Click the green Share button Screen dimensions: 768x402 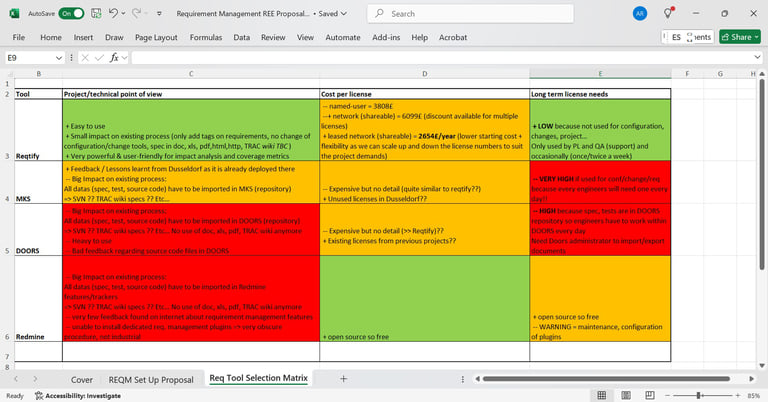coord(740,37)
